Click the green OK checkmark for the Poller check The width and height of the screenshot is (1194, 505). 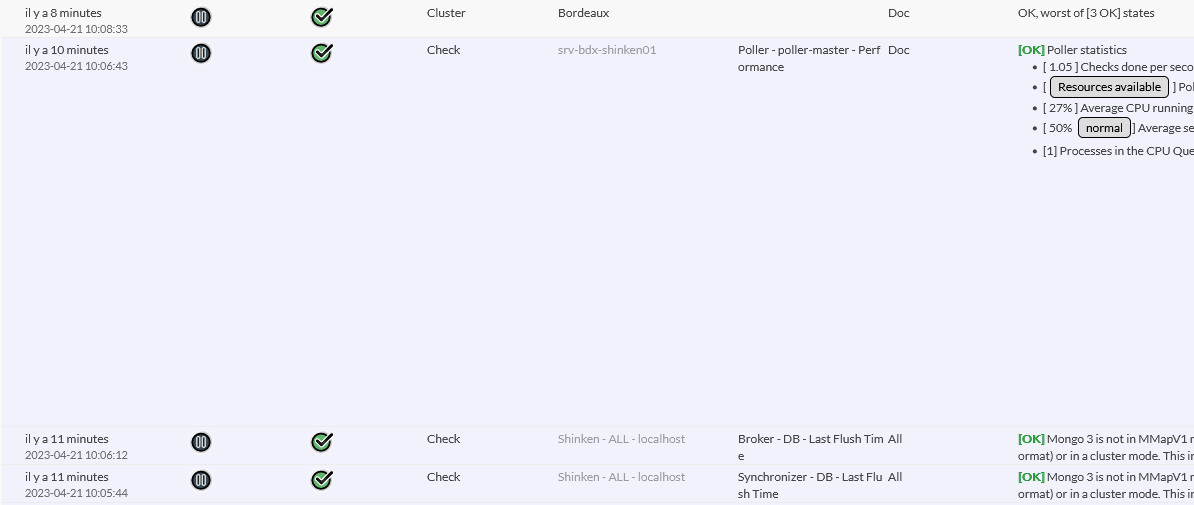coord(322,53)
